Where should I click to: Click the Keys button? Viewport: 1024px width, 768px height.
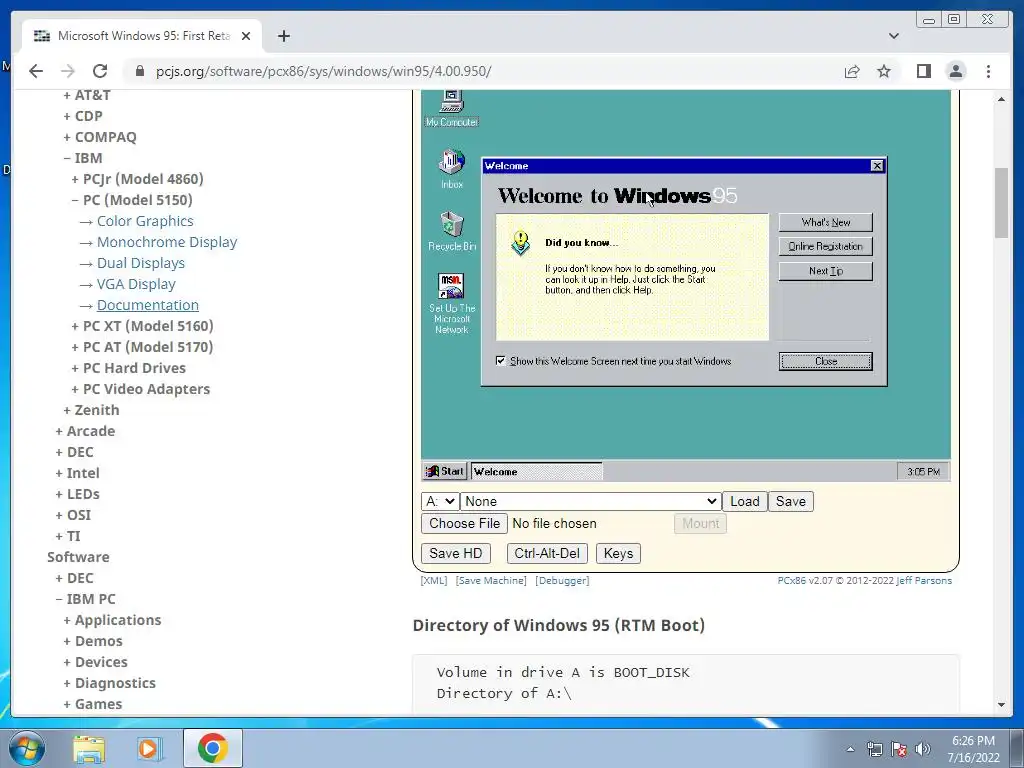618,553
